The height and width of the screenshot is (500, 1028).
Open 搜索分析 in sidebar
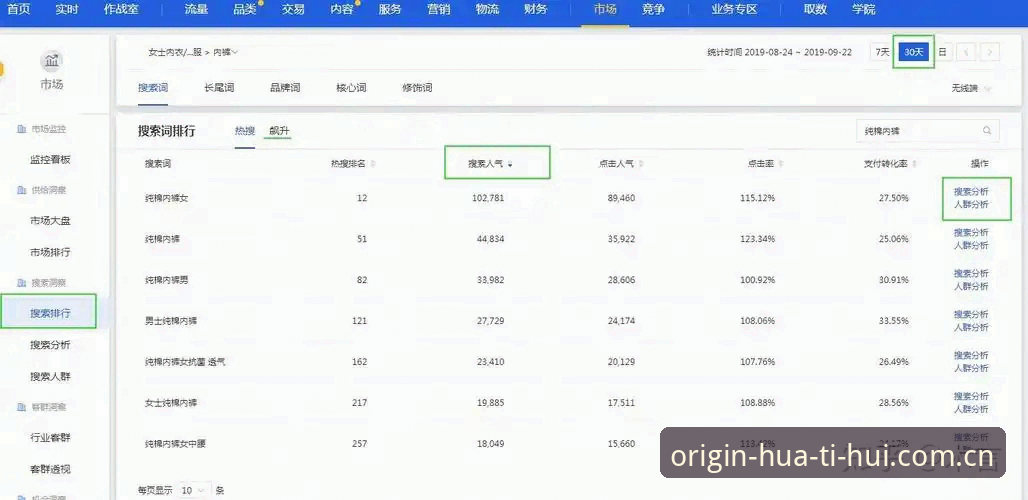point(50,345)
